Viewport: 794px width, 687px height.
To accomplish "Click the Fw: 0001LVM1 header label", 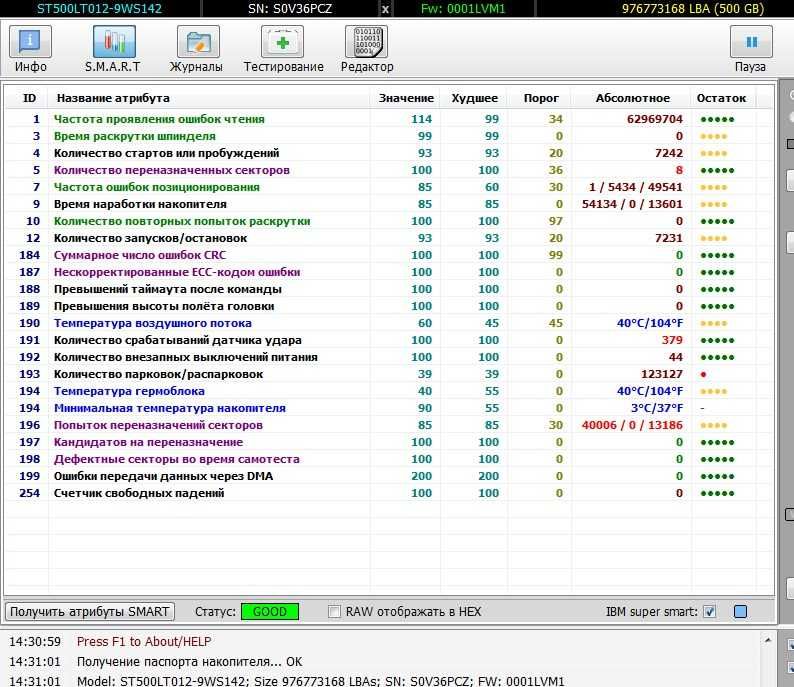I will coord(463,9).
